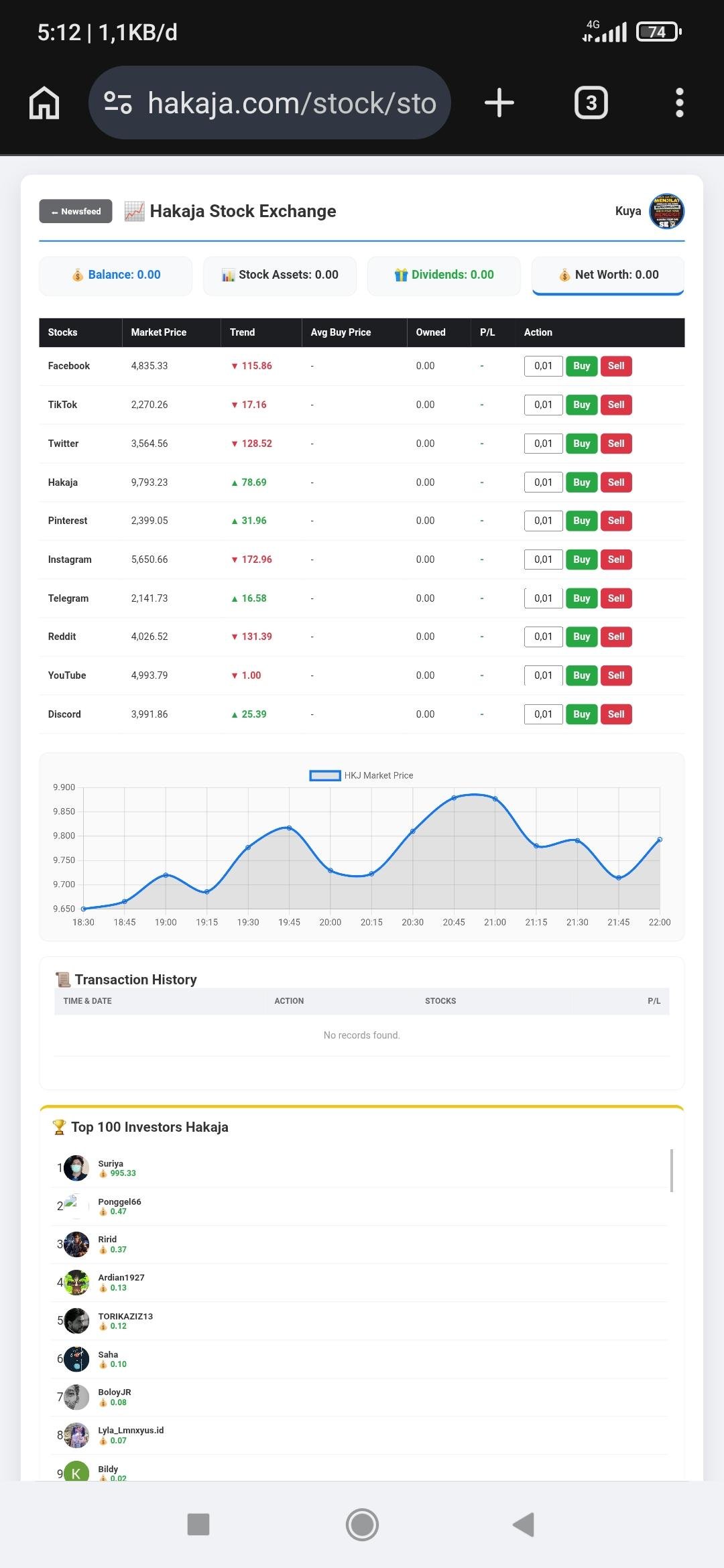Image resolution: width=724 pixels, height=1568 pixels.
Task: Buy Facebook stock
Action: tap(581, 366)
